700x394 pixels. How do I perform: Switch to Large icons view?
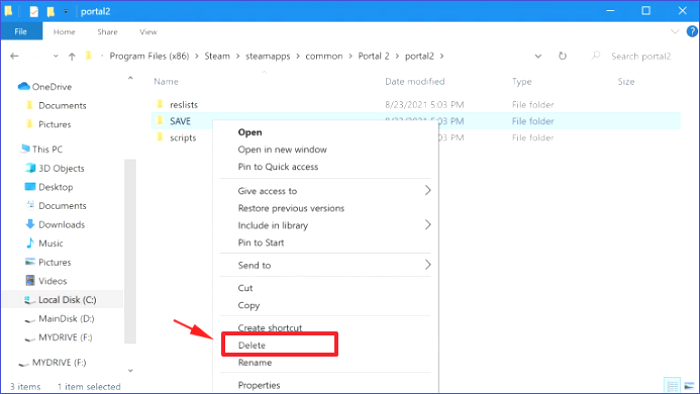click(689, 386)
